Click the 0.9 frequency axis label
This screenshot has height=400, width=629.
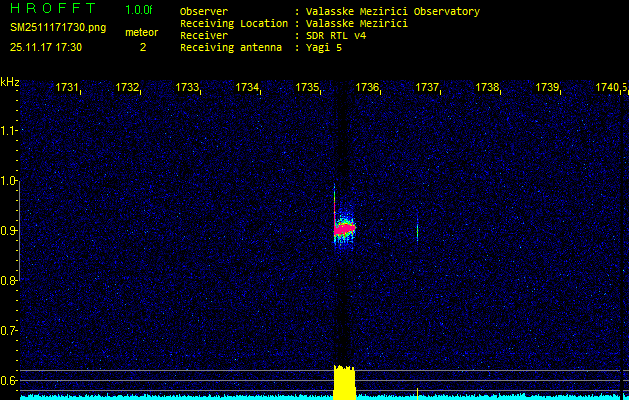click(x=9, y=231)
